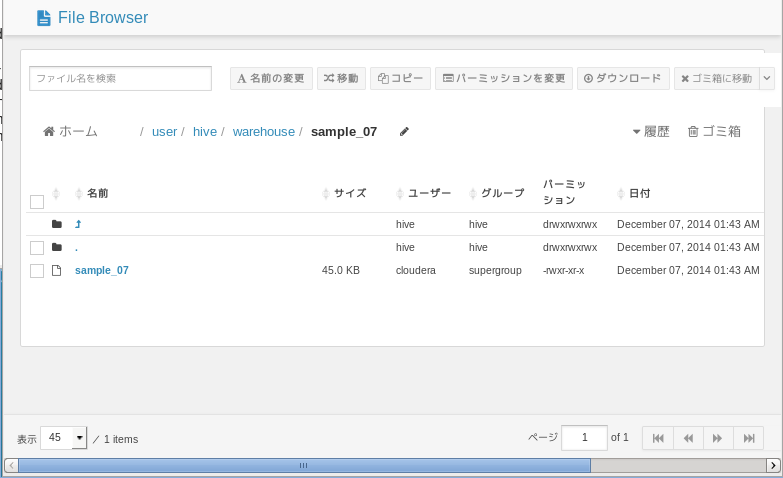Click the '.' row folder icon
The height and width of the screenshot is (478, 783).
(57, 247)
